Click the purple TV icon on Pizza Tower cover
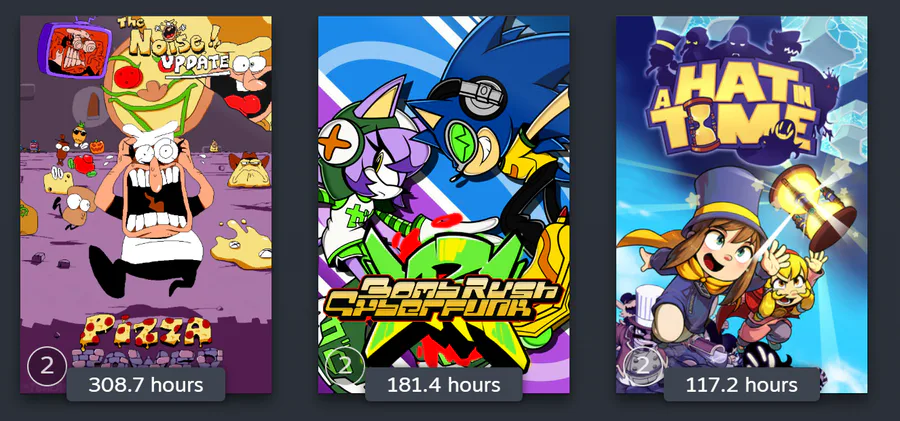The image size is (900, 421). pos(75,48)
